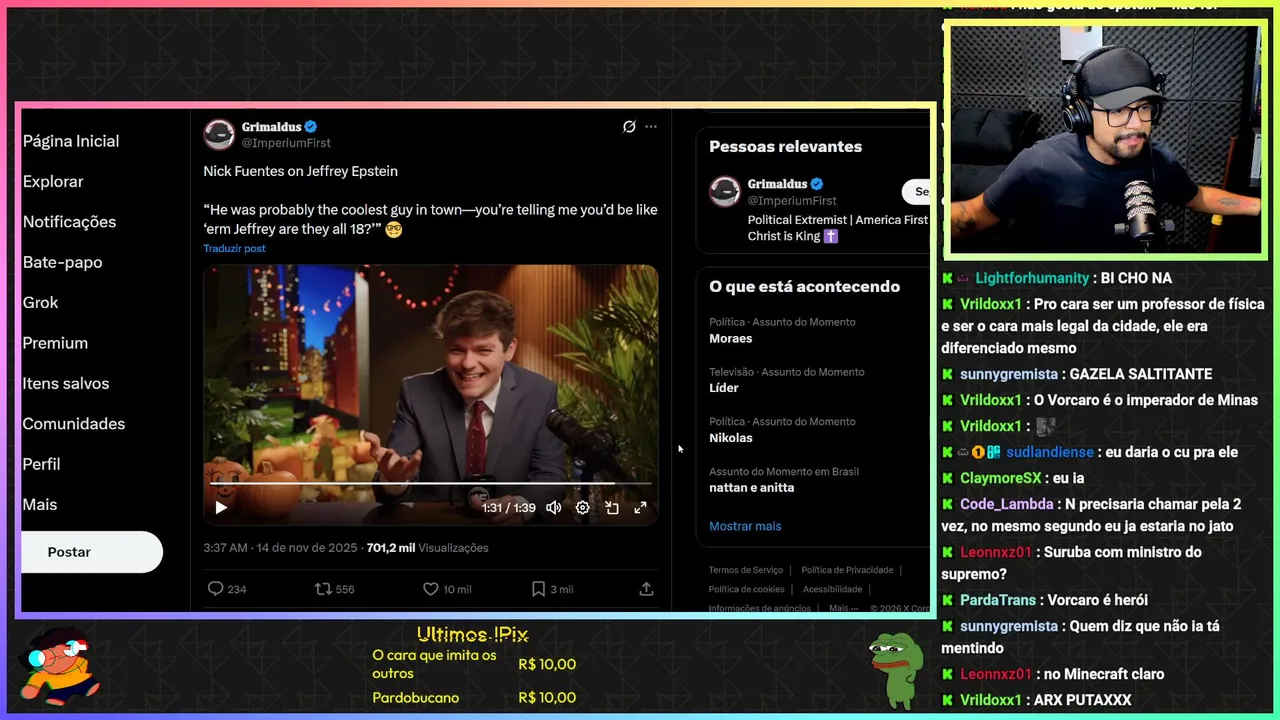Click the post timestamp 3:37 AM
The height and width of the screenshot is (720, 1280).
[280, 548]
